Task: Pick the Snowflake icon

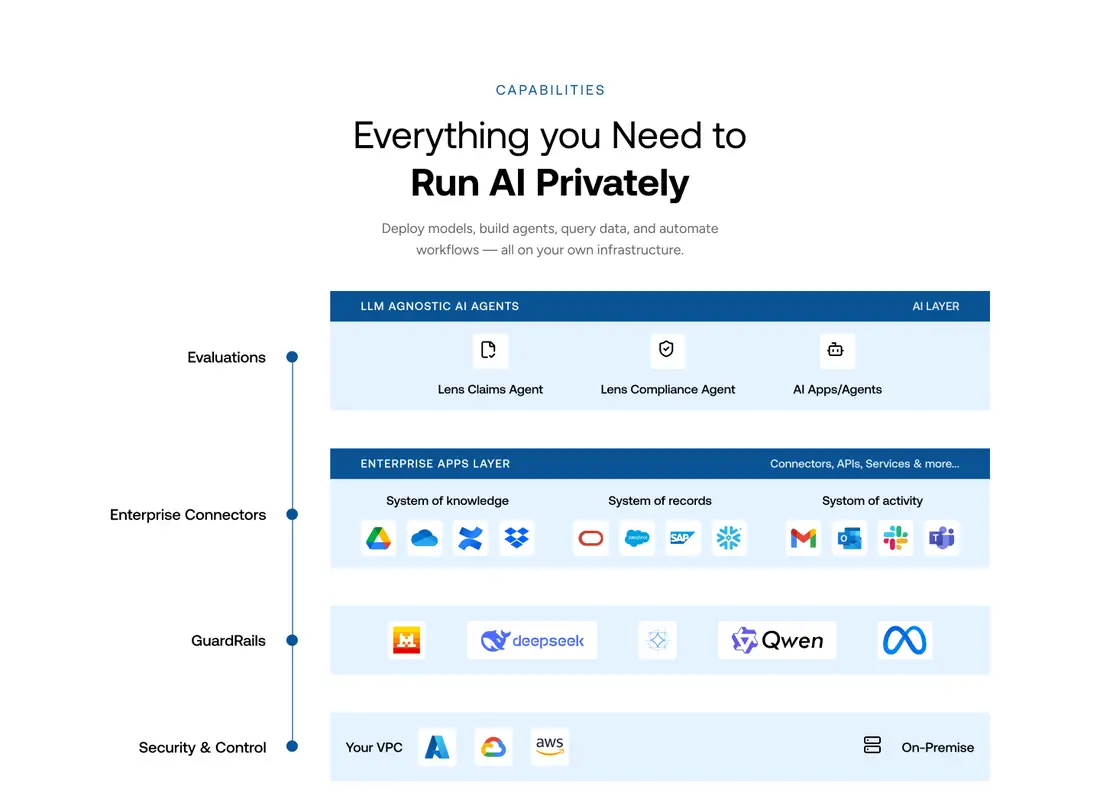Action: click(x=729, y=538)
